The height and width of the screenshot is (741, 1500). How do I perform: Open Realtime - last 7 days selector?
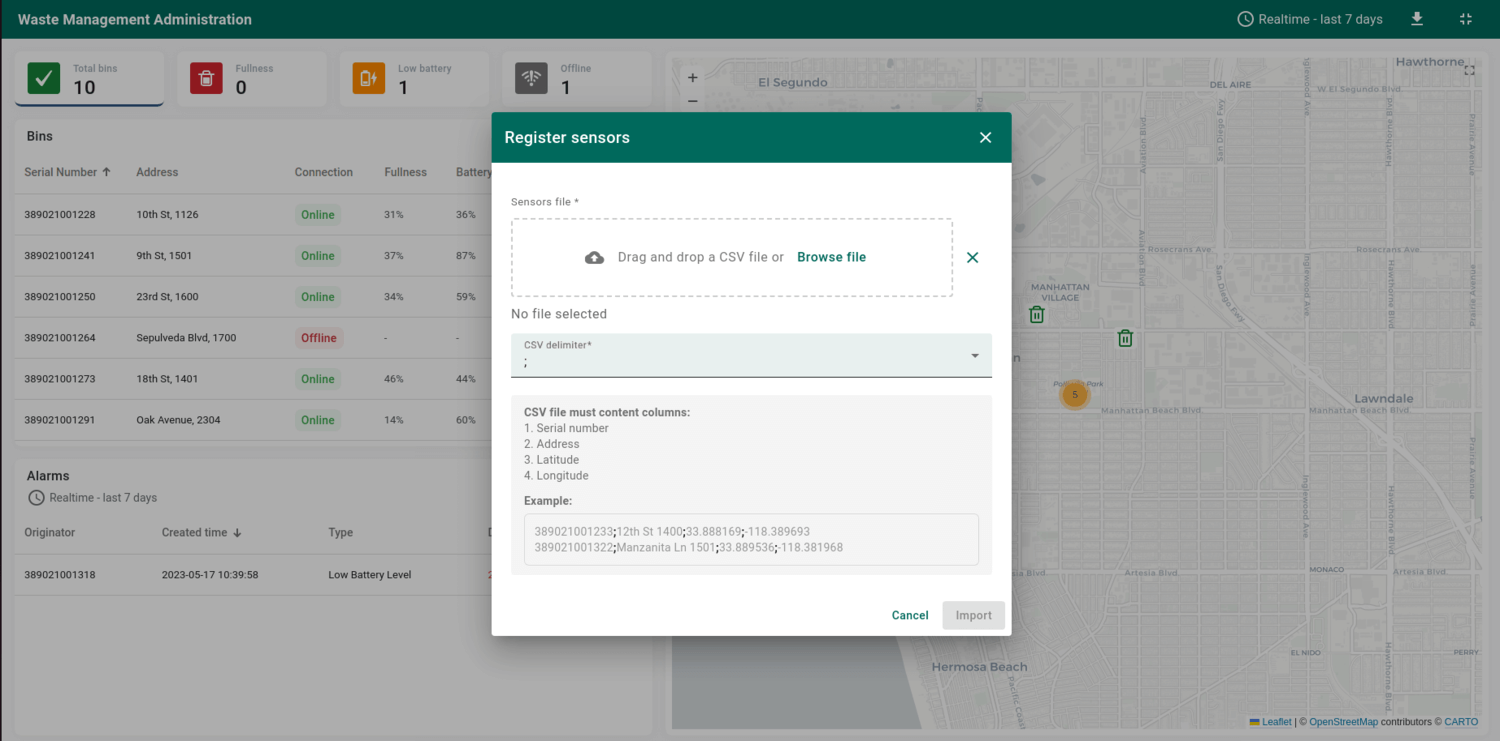1310,19
